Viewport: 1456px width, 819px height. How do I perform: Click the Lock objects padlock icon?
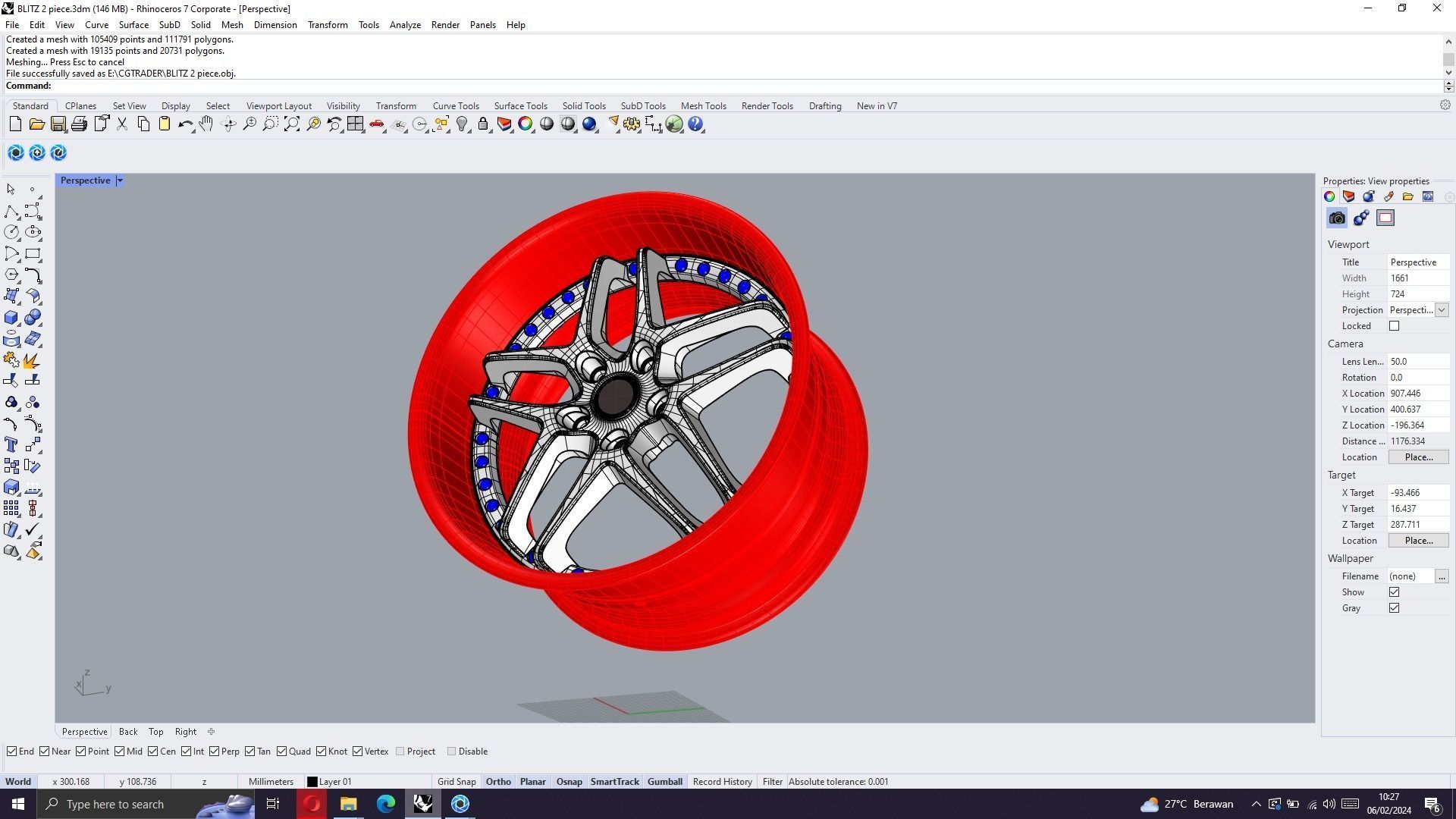483,124
